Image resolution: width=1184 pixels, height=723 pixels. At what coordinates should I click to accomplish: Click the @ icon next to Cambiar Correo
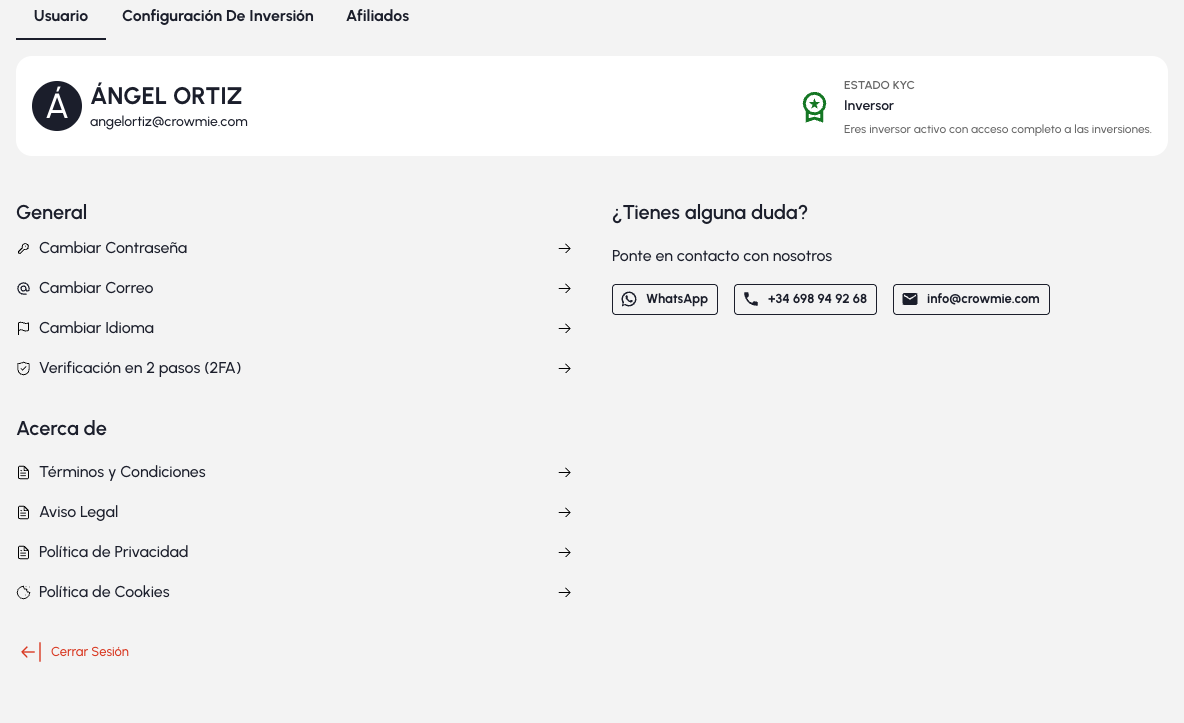point(23,288)
